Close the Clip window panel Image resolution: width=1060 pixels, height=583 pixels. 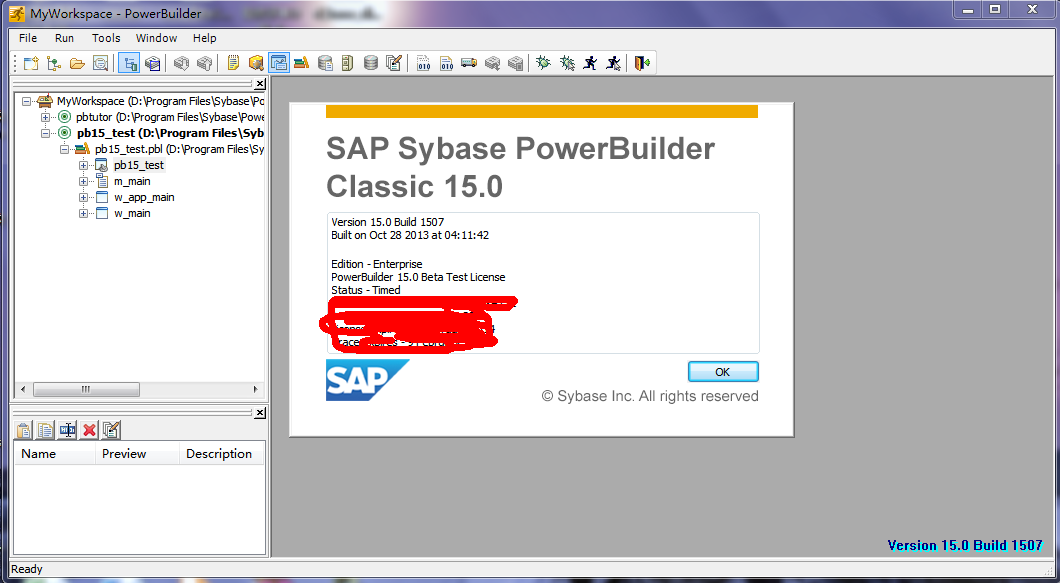260,413
